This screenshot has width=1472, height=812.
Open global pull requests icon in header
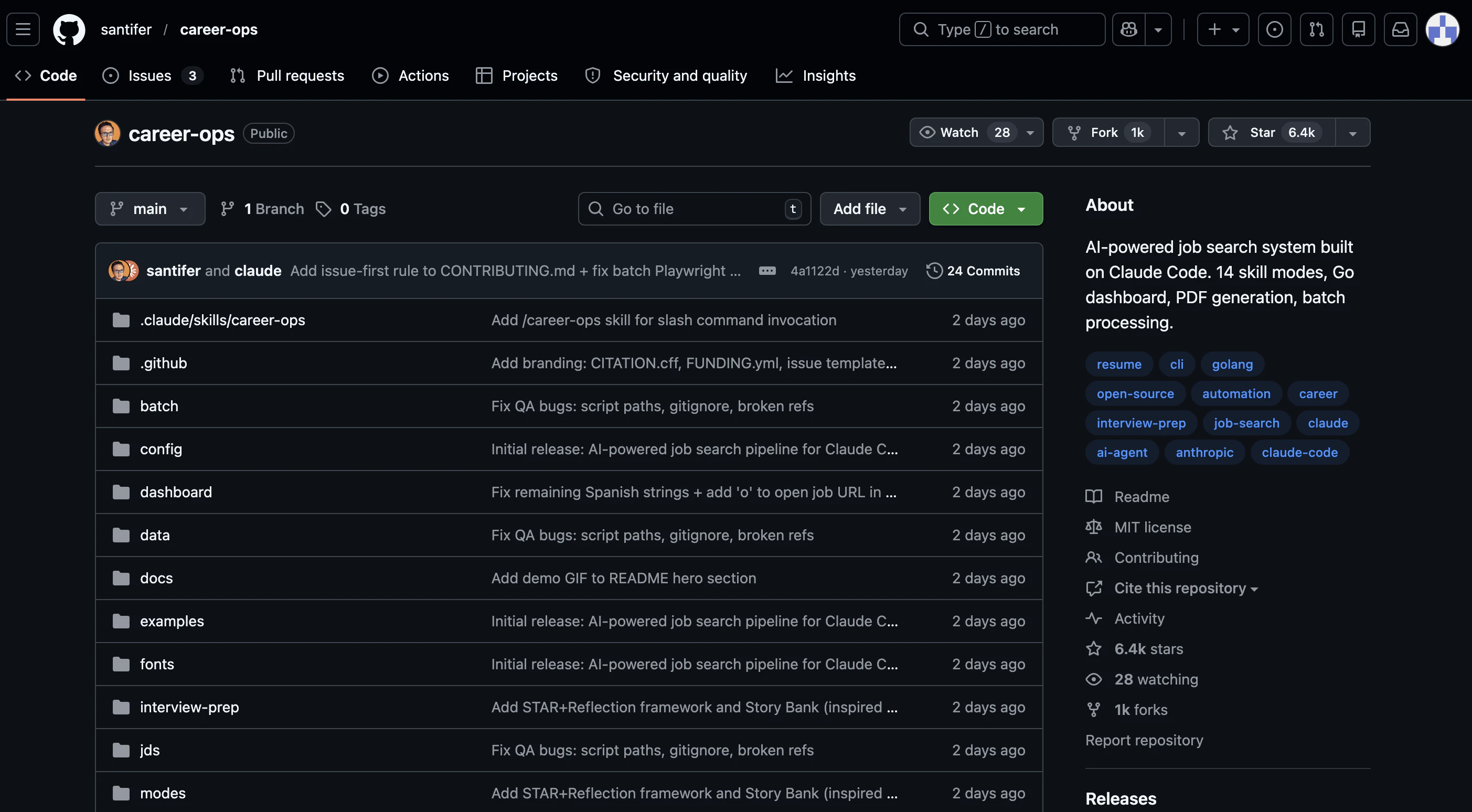click(x=1317, y=29)
